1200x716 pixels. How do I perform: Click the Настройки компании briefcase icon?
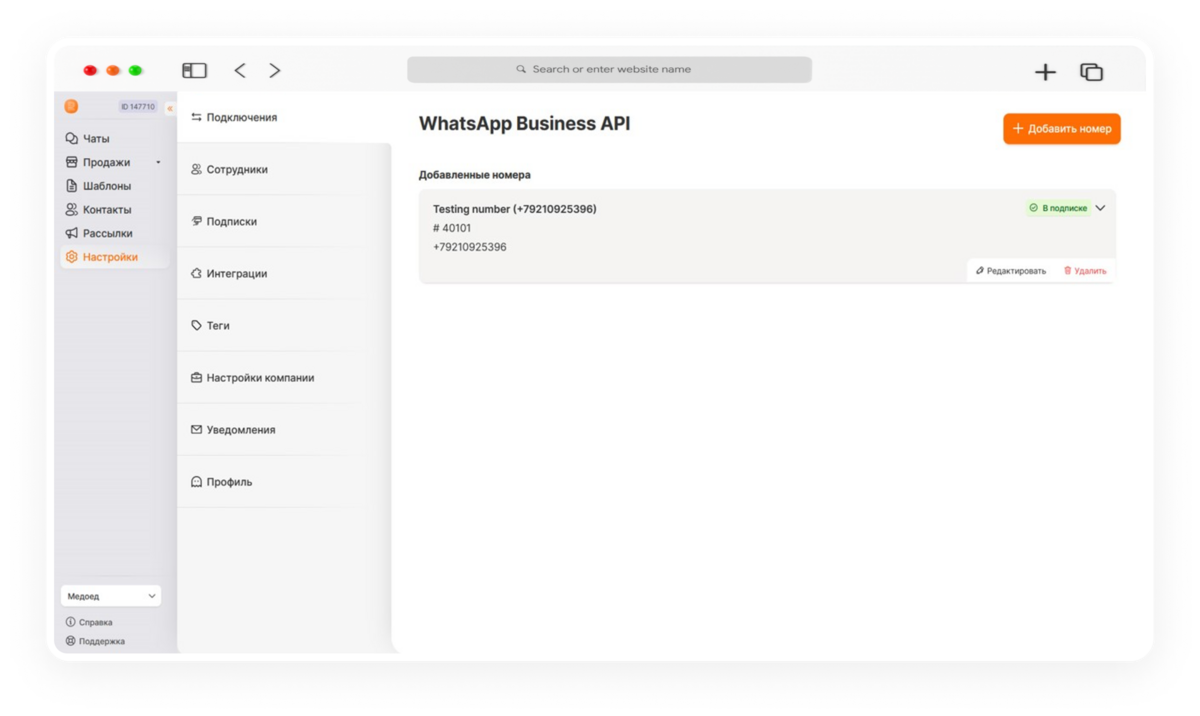click(196, 378)
